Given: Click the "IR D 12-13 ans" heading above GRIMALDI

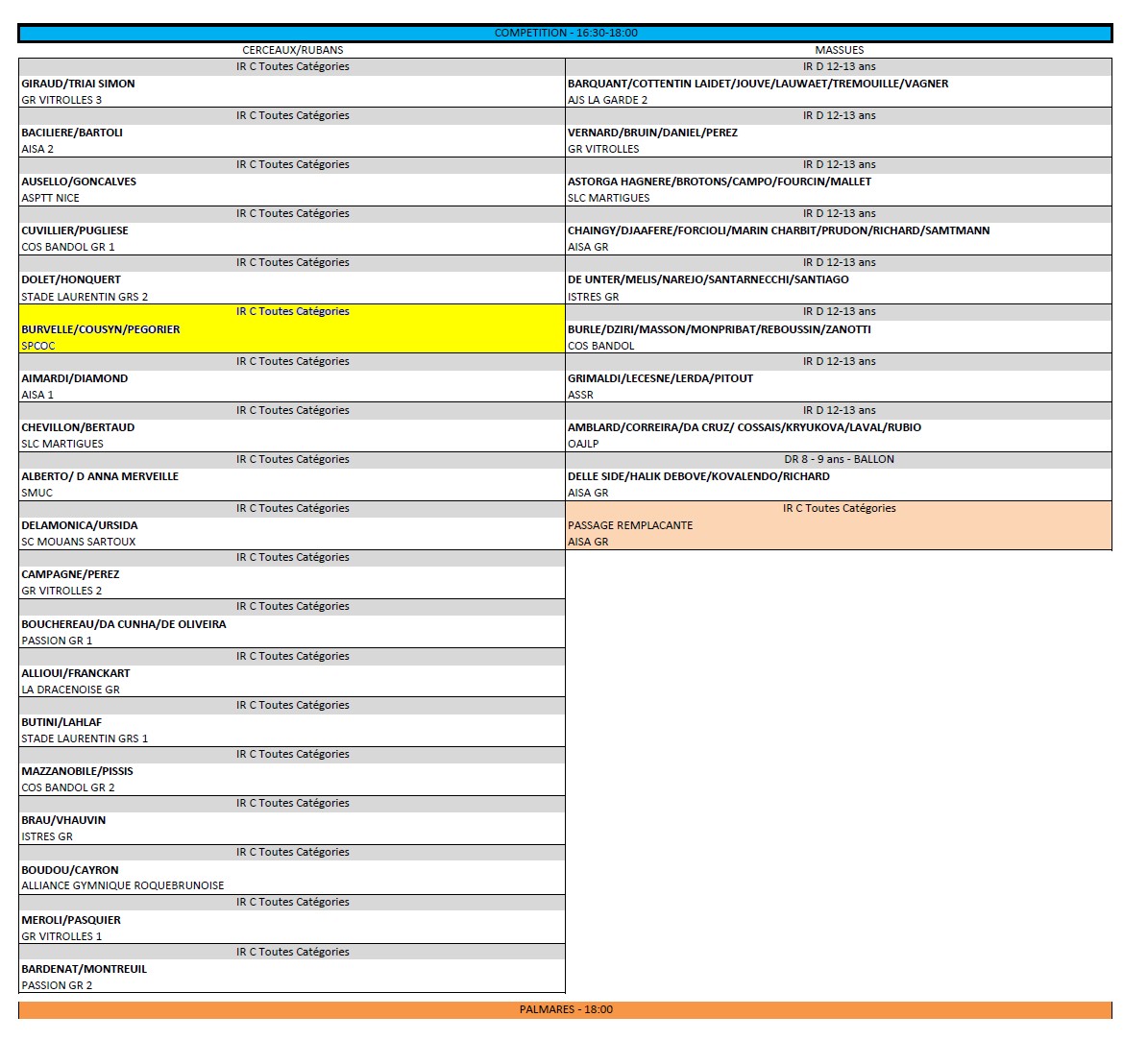Looking at the screenshot, I should point(839,361).
